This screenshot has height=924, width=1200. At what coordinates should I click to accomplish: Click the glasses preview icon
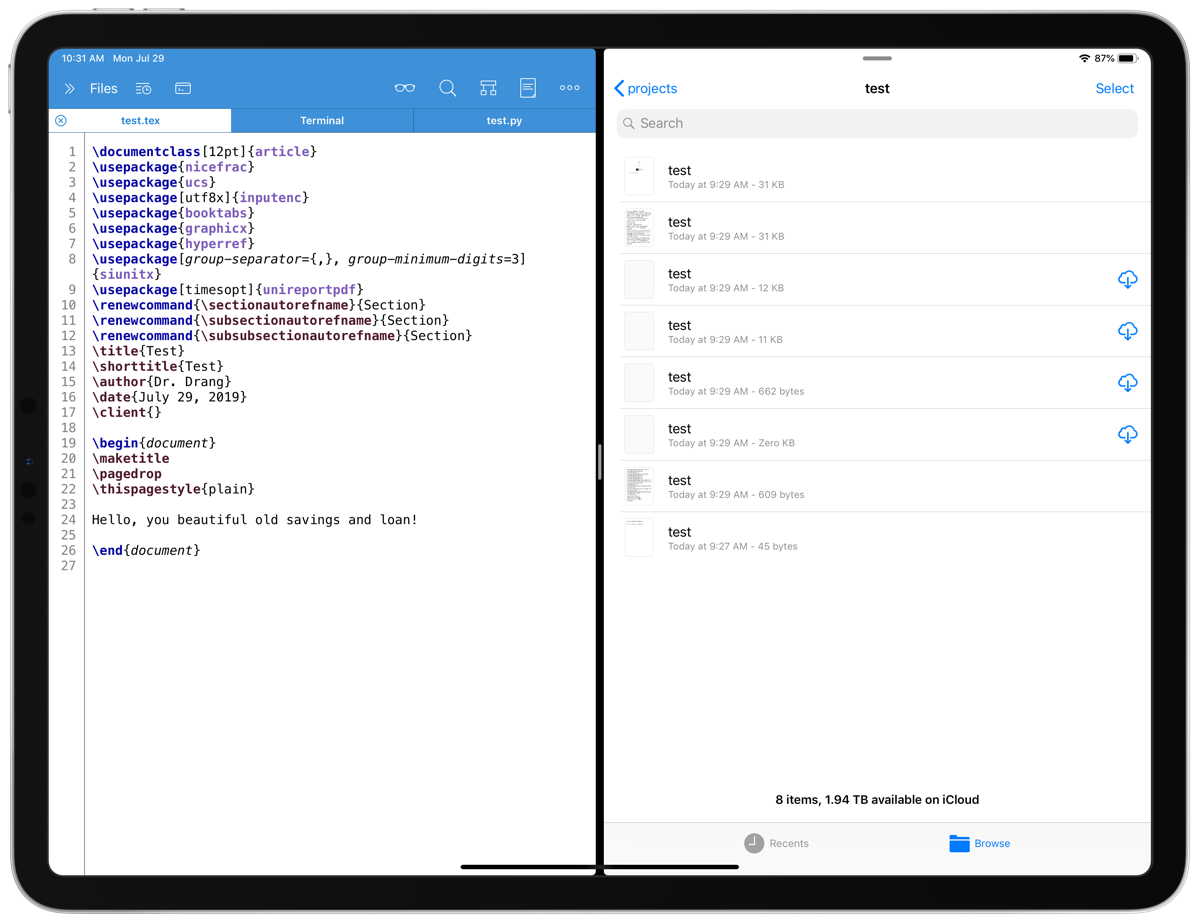[405, 88]
